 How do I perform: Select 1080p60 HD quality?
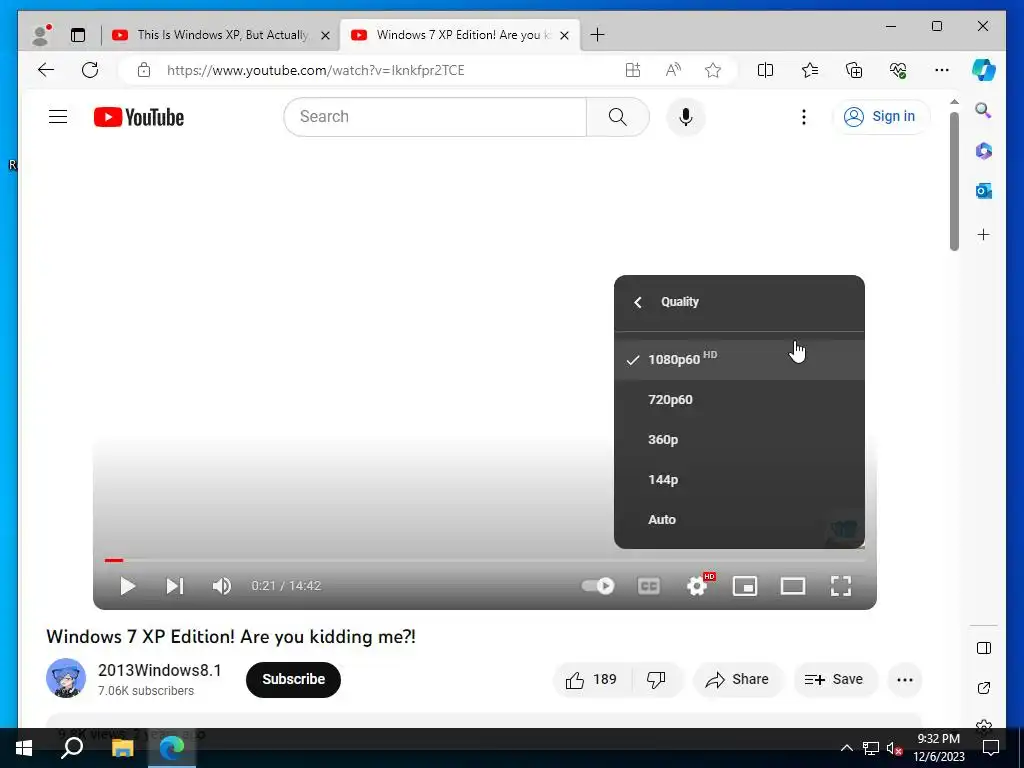click(739, 360)
